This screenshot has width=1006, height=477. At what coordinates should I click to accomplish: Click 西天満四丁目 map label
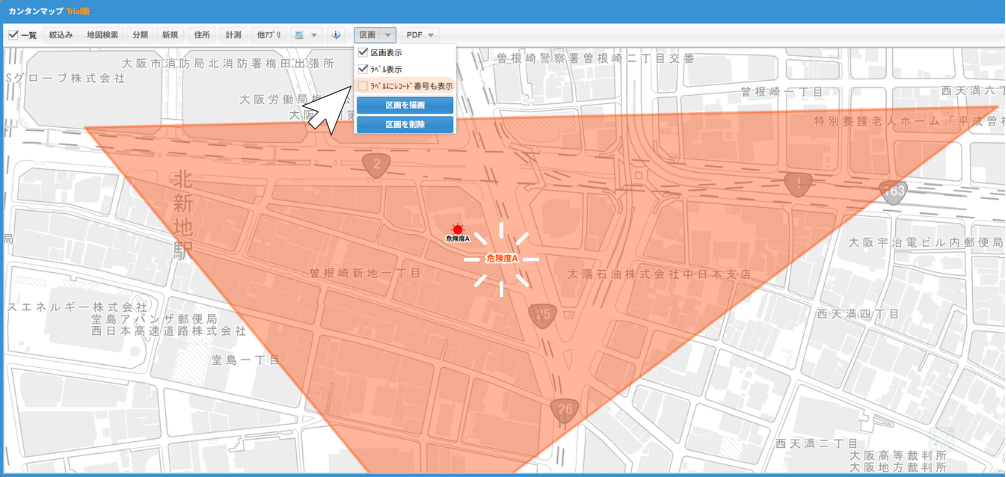click(x=859, y=314)
